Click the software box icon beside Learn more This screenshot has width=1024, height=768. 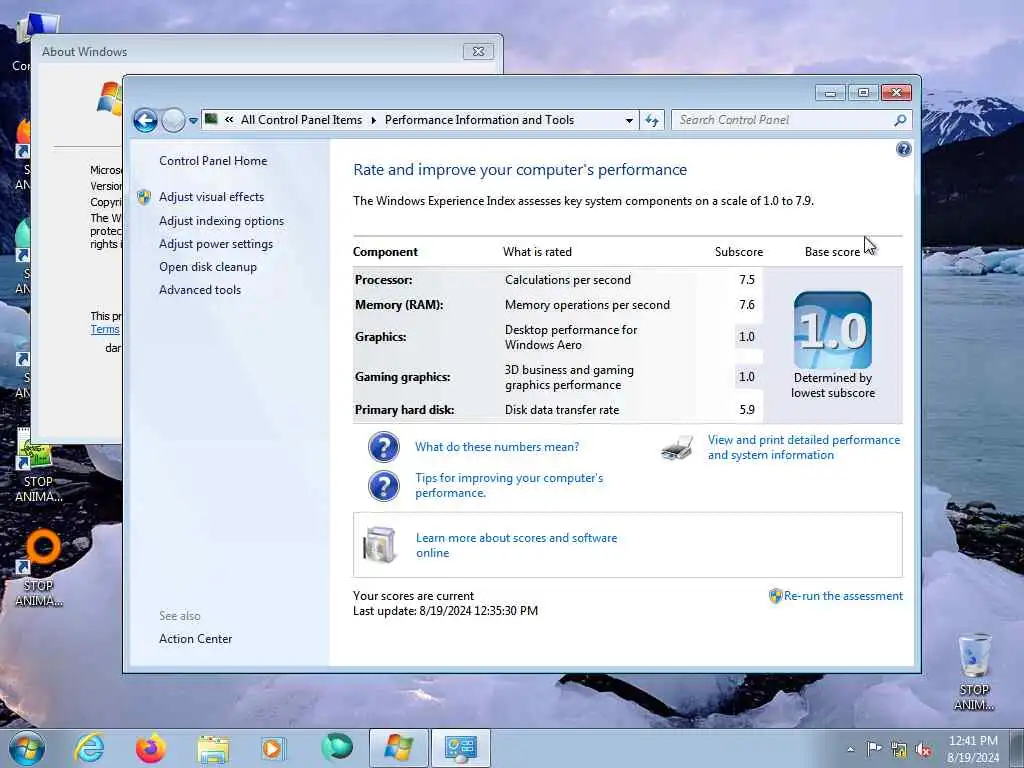pos(380,545)
